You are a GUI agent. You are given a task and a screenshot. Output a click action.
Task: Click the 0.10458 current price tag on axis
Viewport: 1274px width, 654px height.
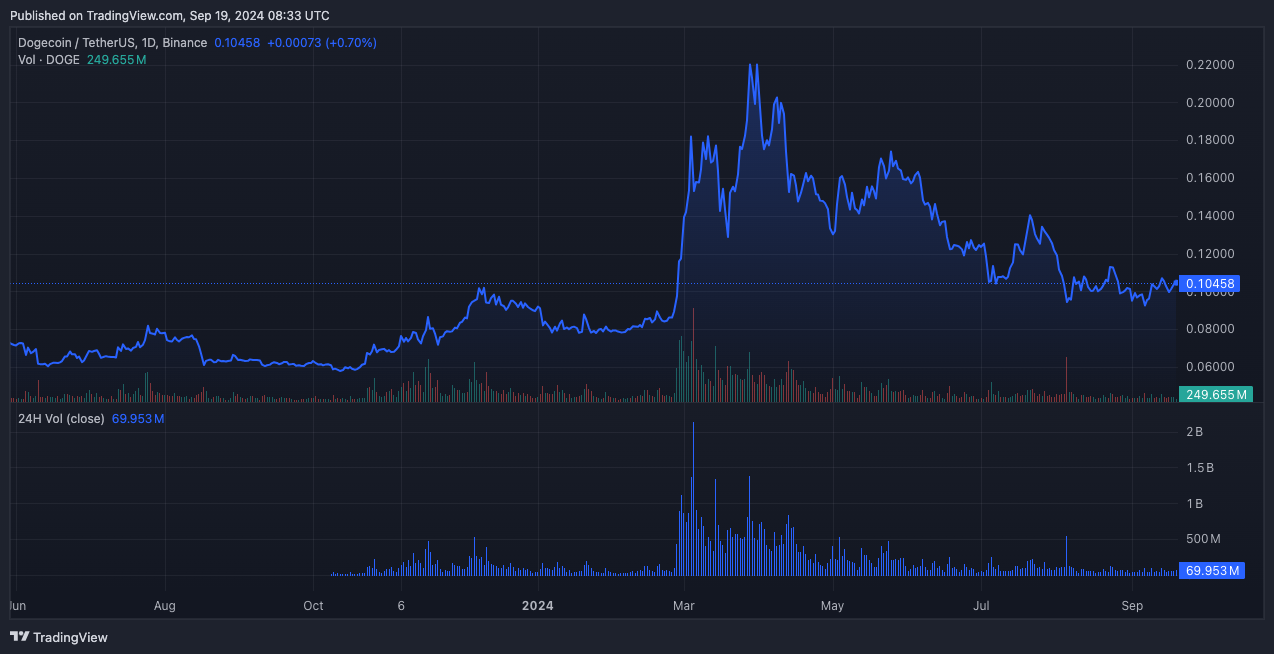coord(1212,284)
